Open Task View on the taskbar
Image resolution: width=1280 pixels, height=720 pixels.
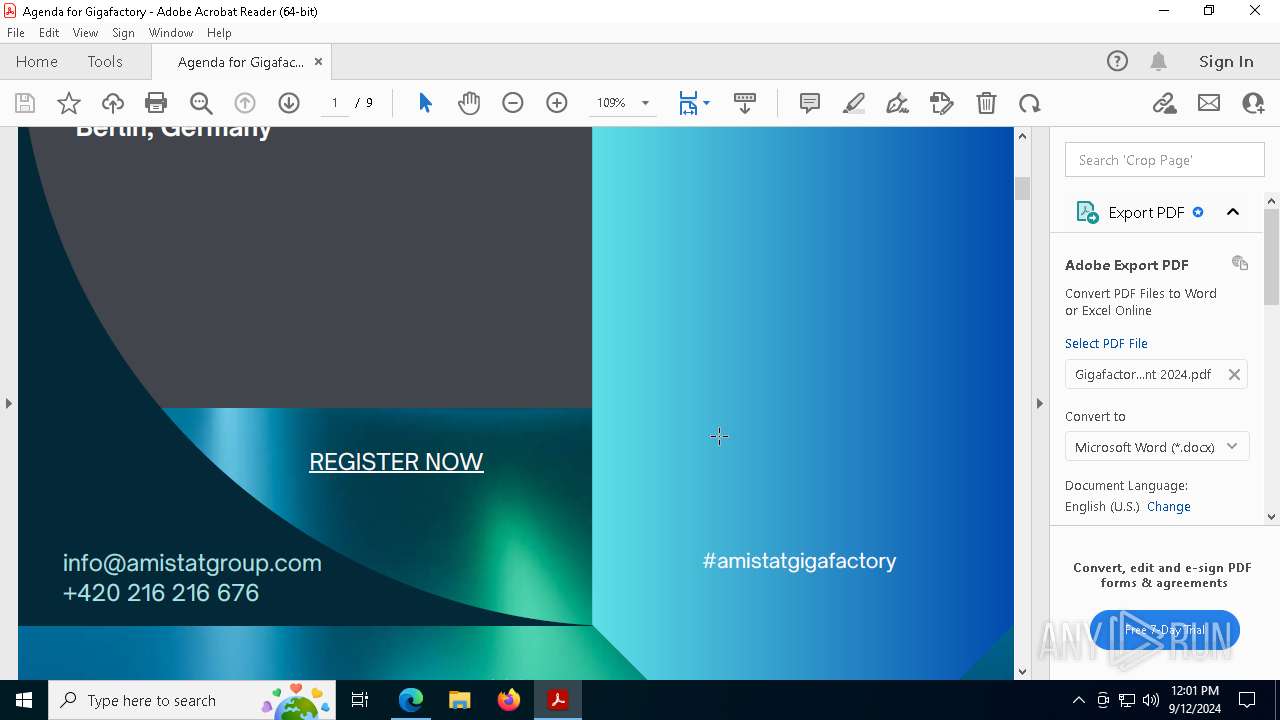pos(360,700)
